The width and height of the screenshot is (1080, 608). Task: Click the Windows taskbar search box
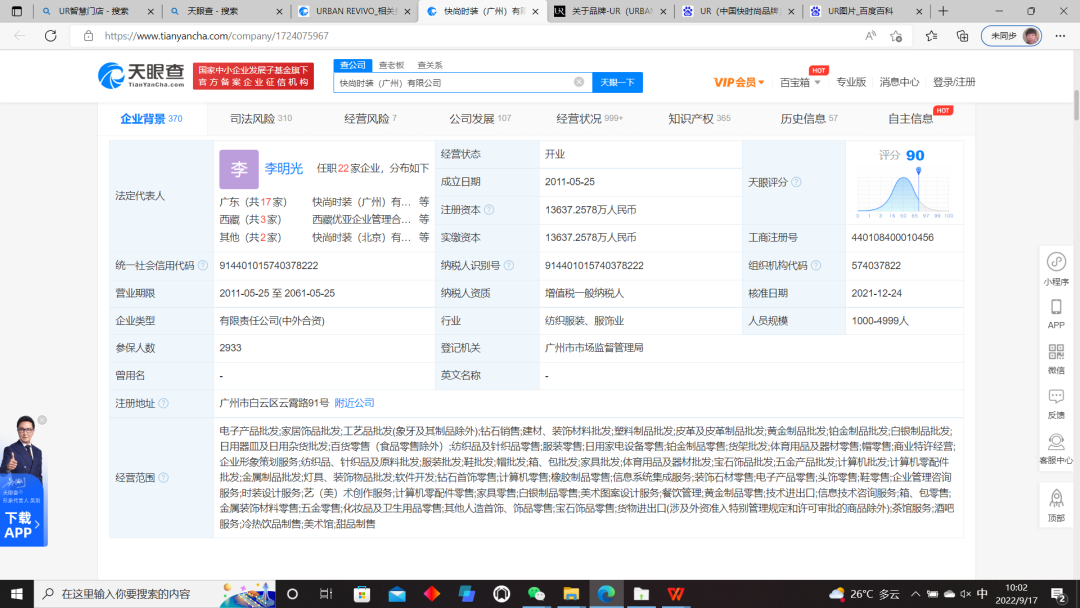click(155, 594)
